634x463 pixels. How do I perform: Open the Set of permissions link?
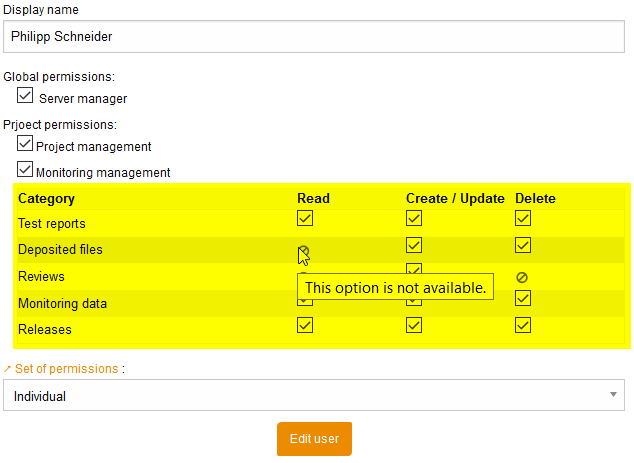(x=66, y=369)
